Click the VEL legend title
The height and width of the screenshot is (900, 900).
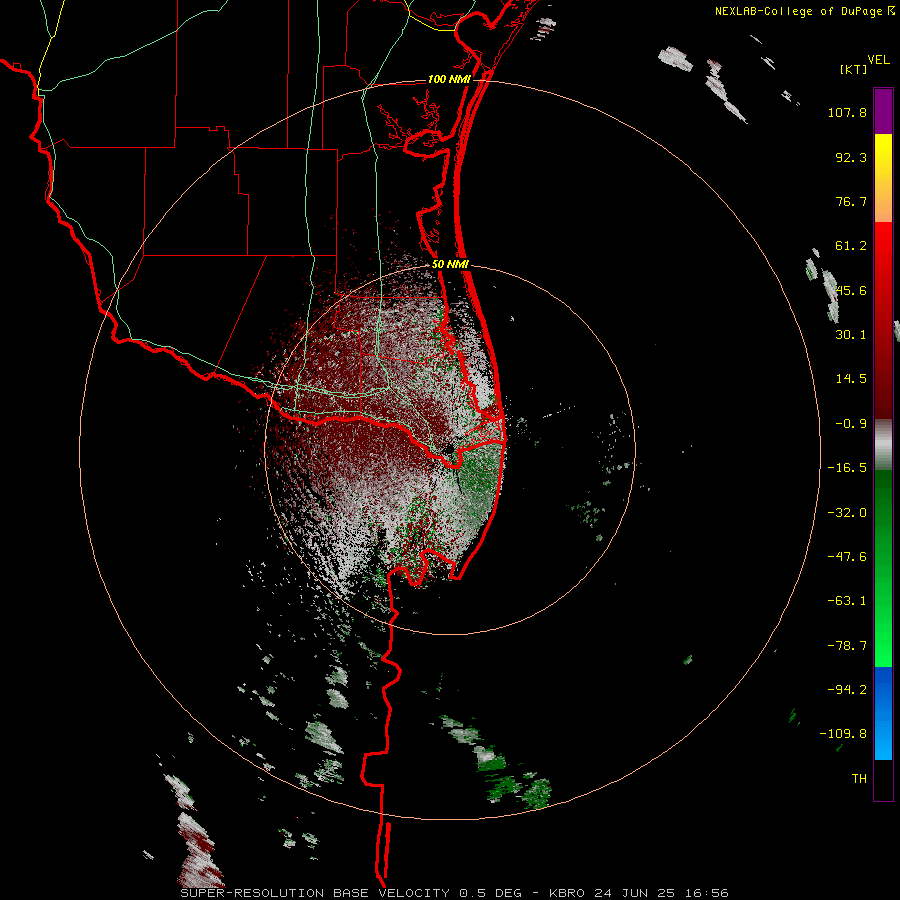coord(878,60)
